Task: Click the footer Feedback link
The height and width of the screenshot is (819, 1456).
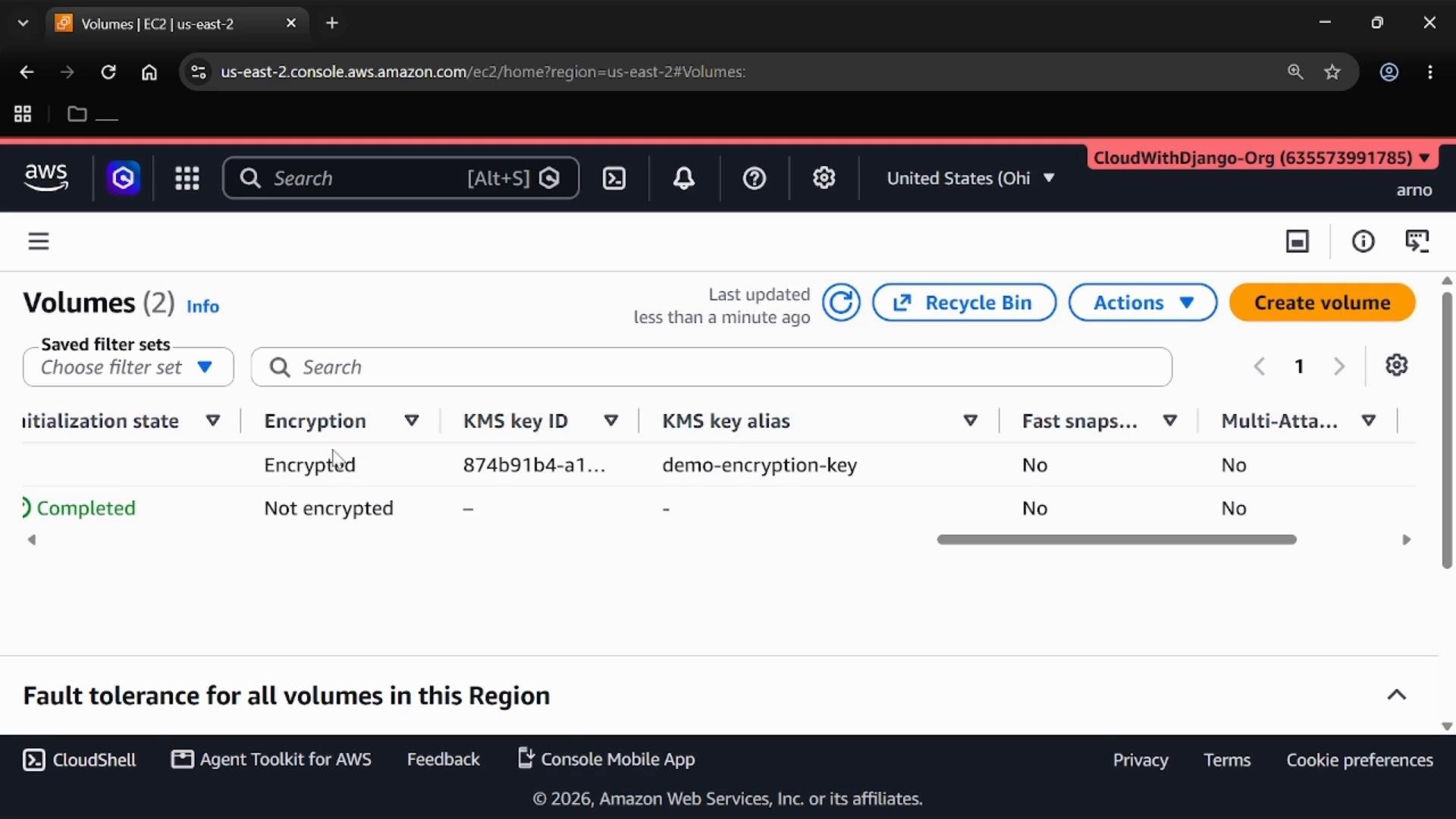Action: tap(443, 760)
